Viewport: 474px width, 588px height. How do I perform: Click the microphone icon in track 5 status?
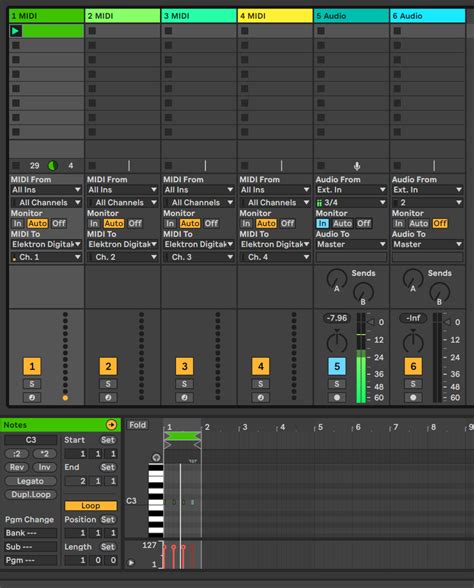tap(357, 166)
